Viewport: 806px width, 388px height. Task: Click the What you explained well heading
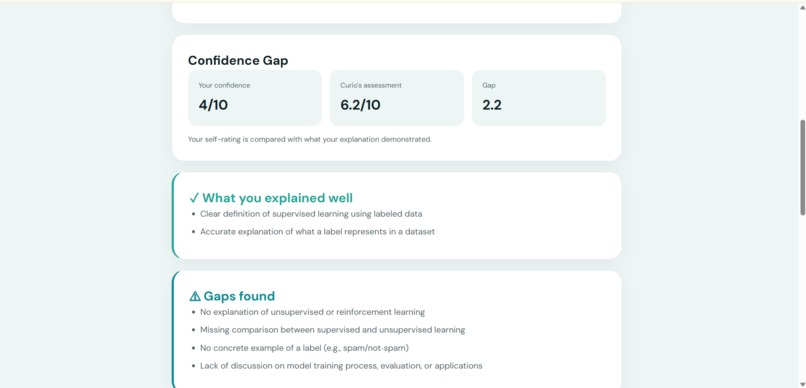(278, 198)
